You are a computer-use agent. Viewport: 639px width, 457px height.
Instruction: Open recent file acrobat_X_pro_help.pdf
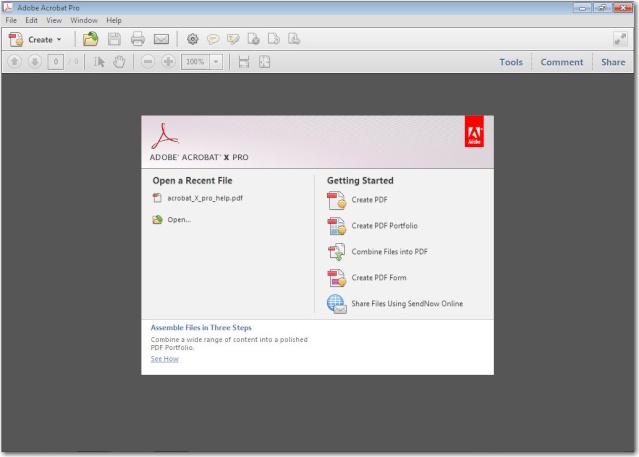coord(205,198)
